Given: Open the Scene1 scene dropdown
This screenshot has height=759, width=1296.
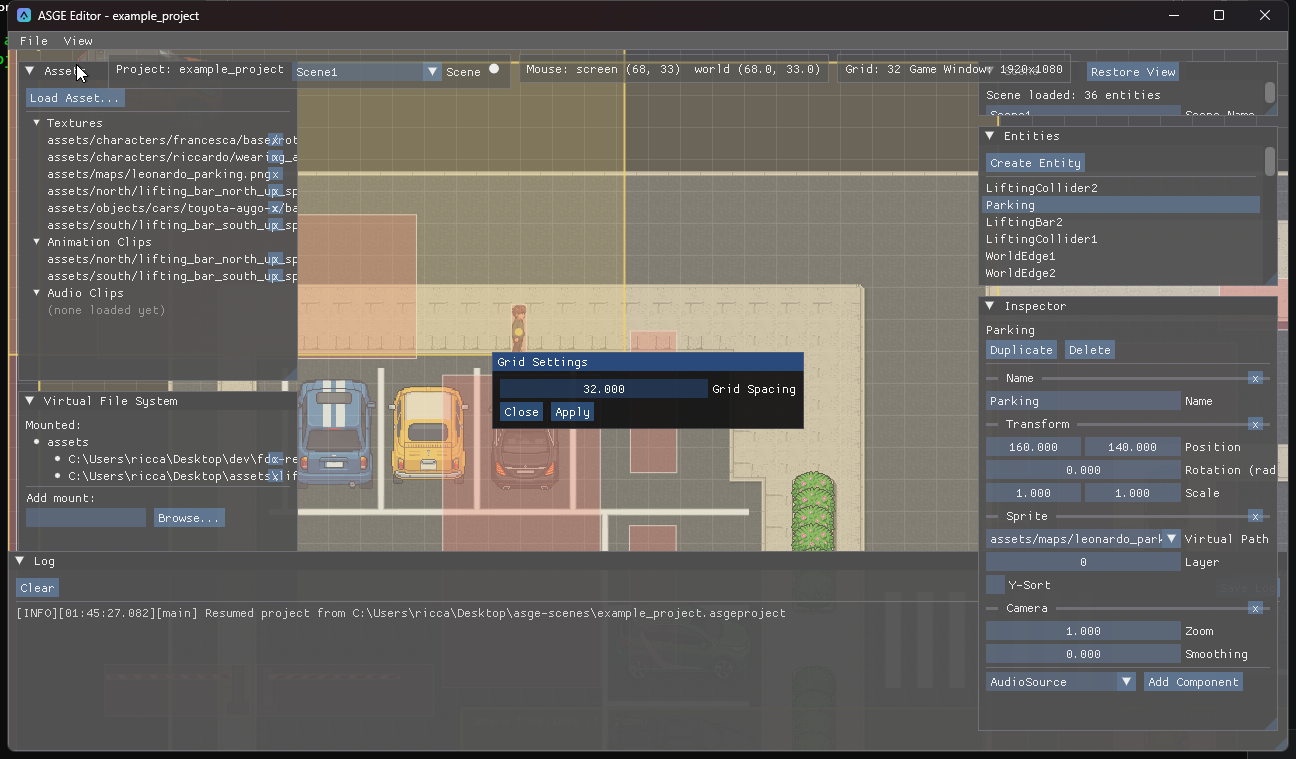Looking at the screenshot, I should [x=367, y=72].
